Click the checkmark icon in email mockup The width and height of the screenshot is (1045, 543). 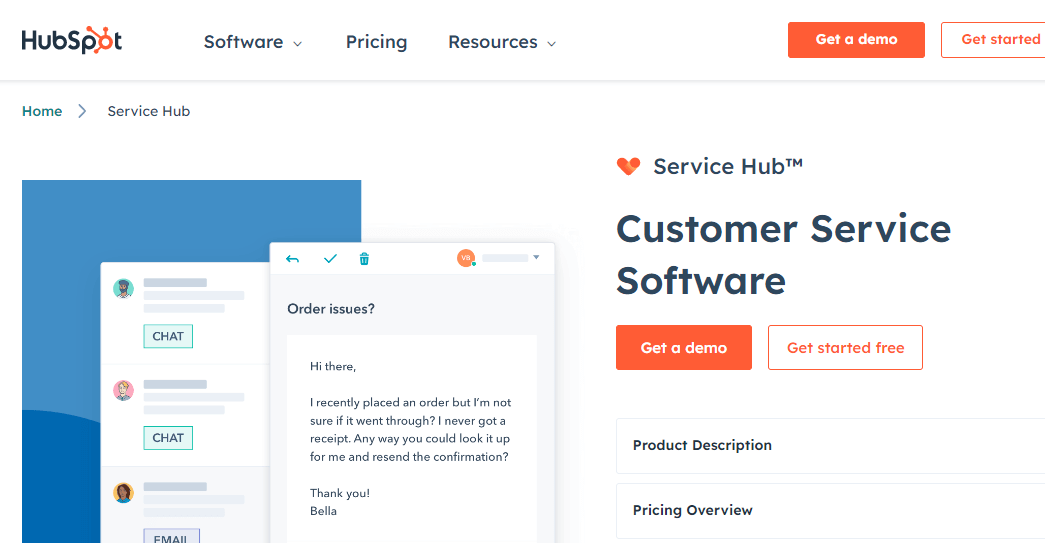click(x=331, y=259)
